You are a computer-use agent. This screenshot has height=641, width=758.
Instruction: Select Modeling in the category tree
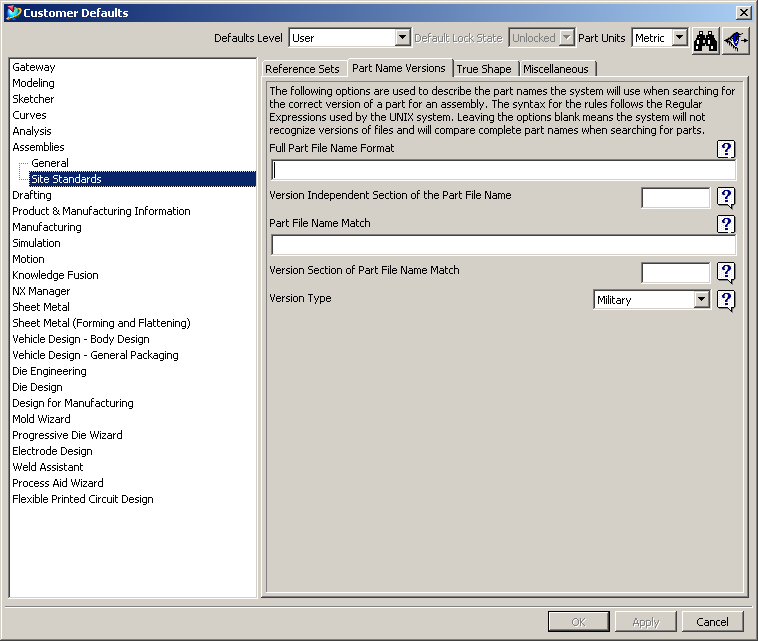click(33, 83)
